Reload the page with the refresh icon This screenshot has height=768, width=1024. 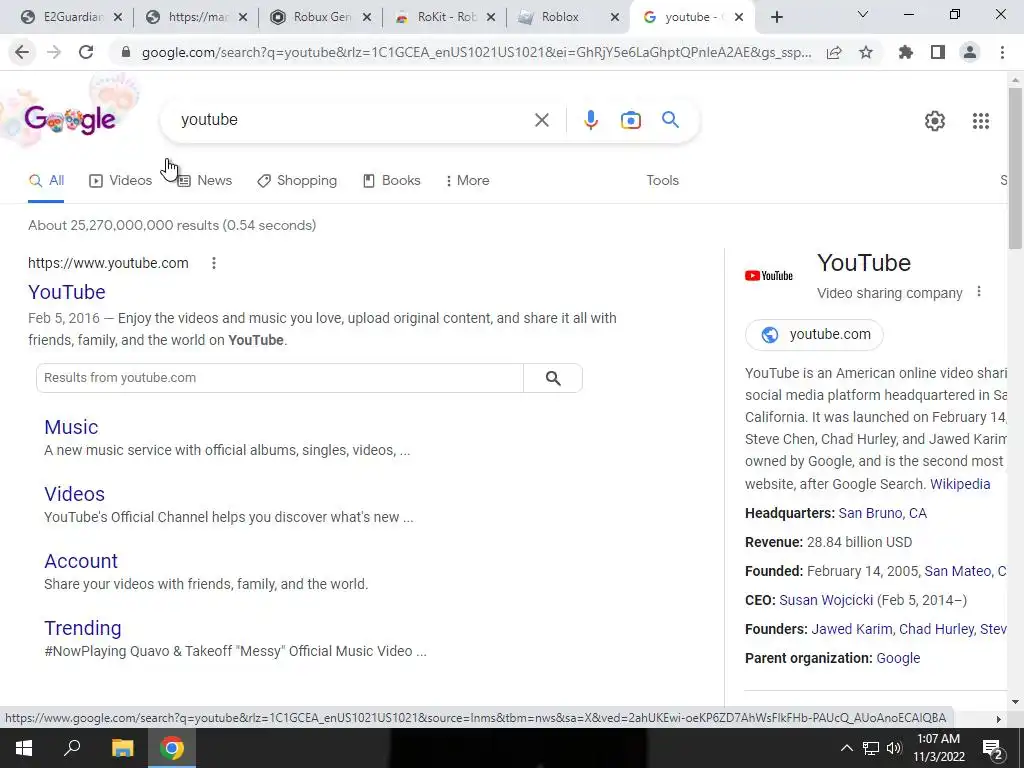tap(86, 52)
